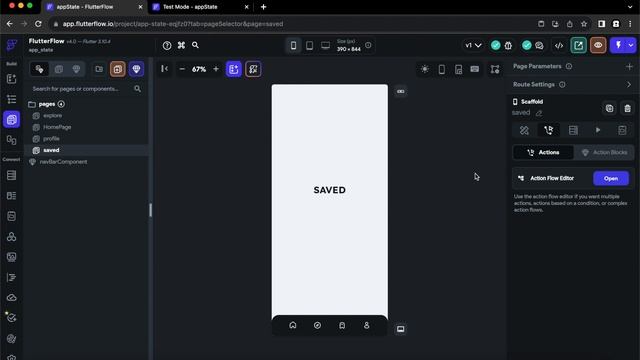The height and width of the screenshot is (360, 640).
Task: Open the Widget Tree panel
Action: tap(11, 99)
